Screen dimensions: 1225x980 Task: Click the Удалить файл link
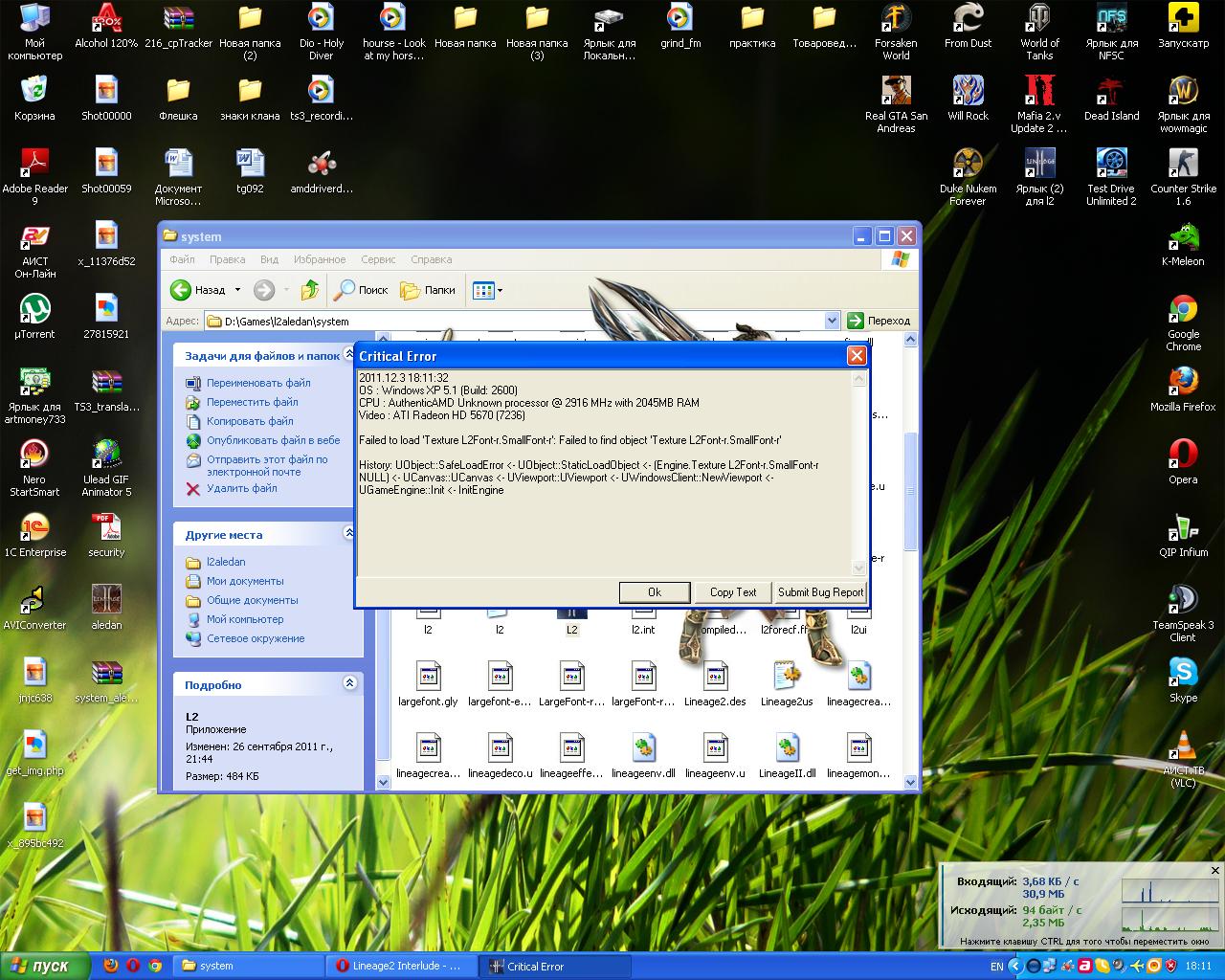(241, 488)
